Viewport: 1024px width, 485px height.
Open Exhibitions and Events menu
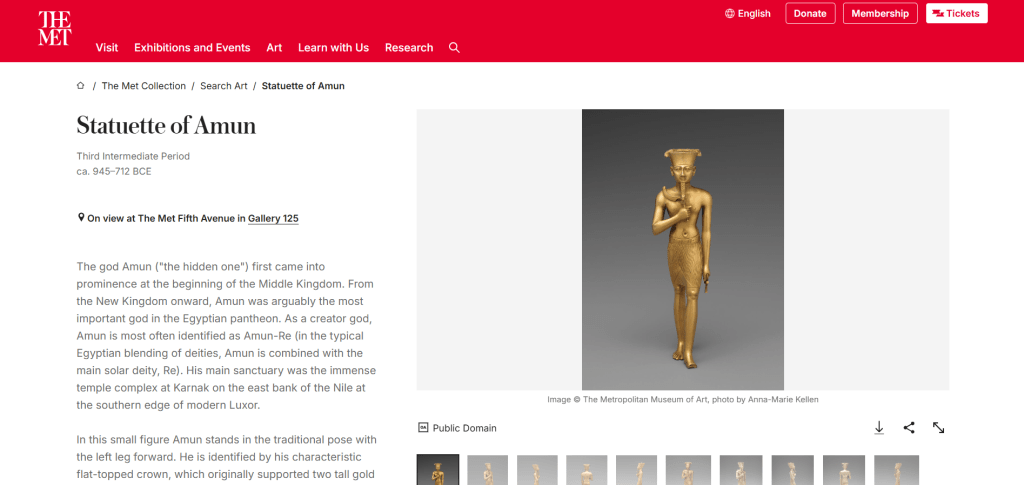192,48
